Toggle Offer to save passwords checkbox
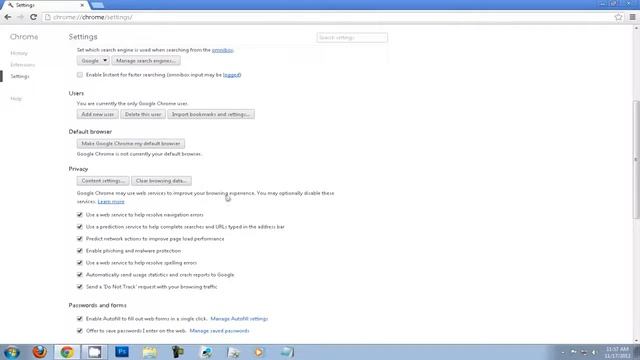The width and height of the screenshot is (640, 360). point(80,331)
